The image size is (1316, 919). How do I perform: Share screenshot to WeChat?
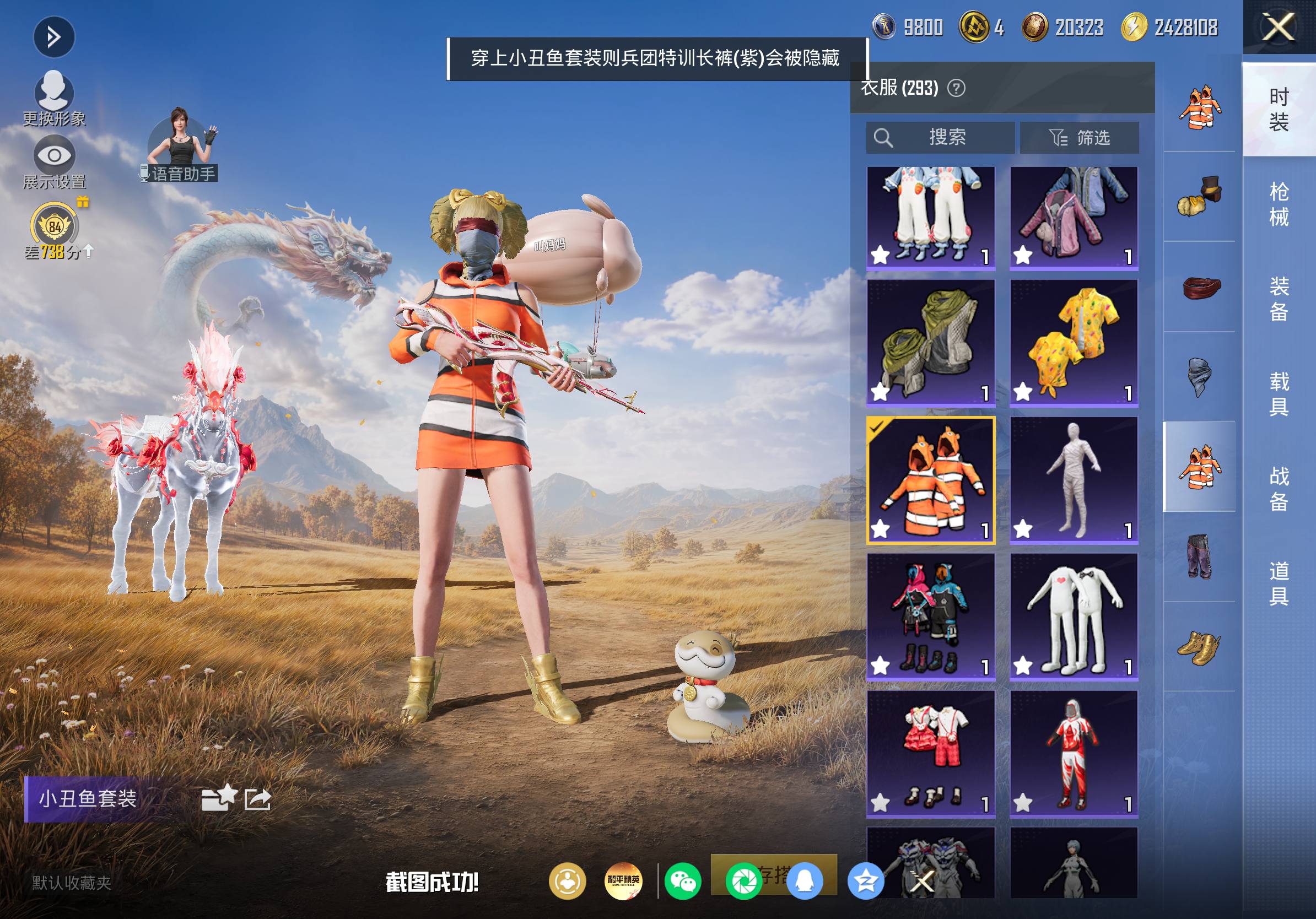tap(683, 880)
